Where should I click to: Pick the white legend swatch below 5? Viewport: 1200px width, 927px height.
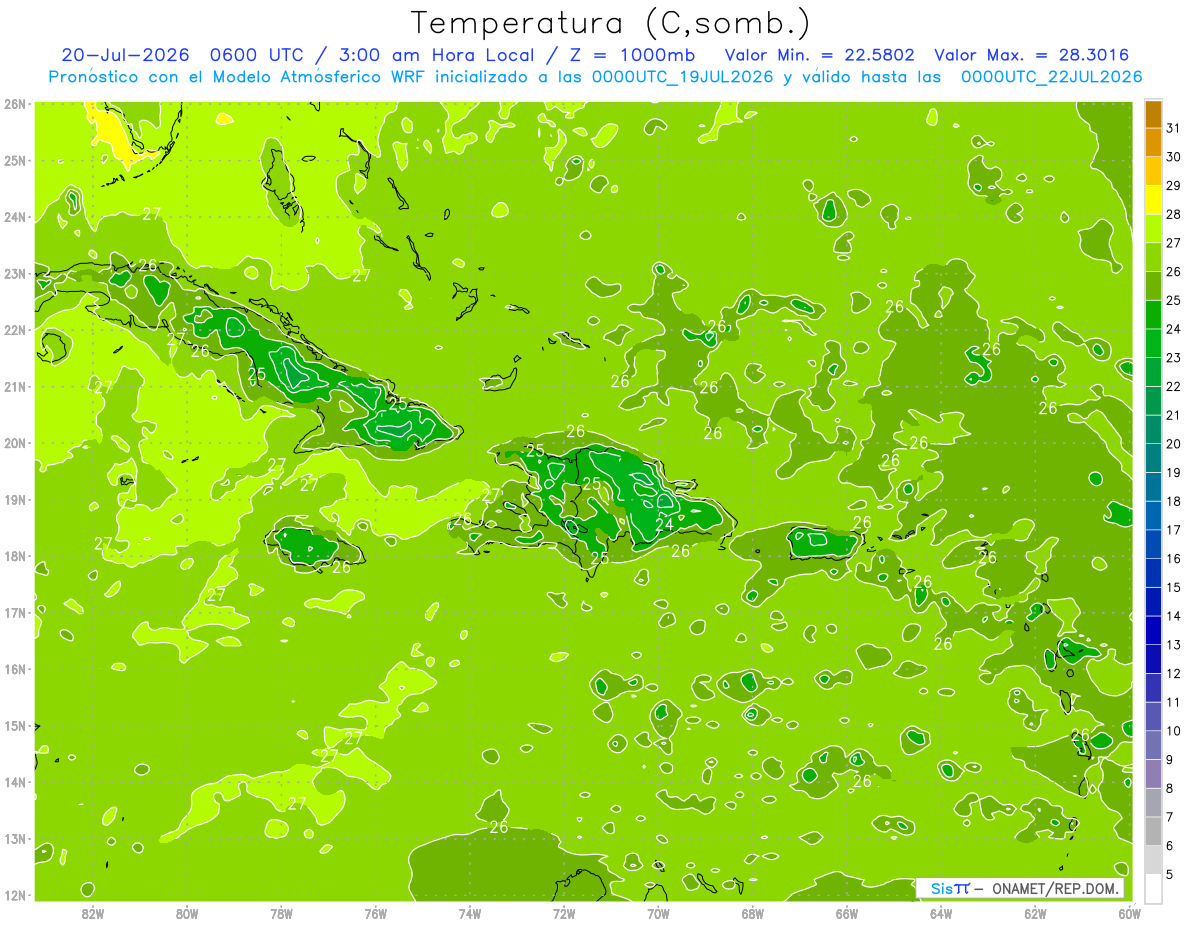1153,888
